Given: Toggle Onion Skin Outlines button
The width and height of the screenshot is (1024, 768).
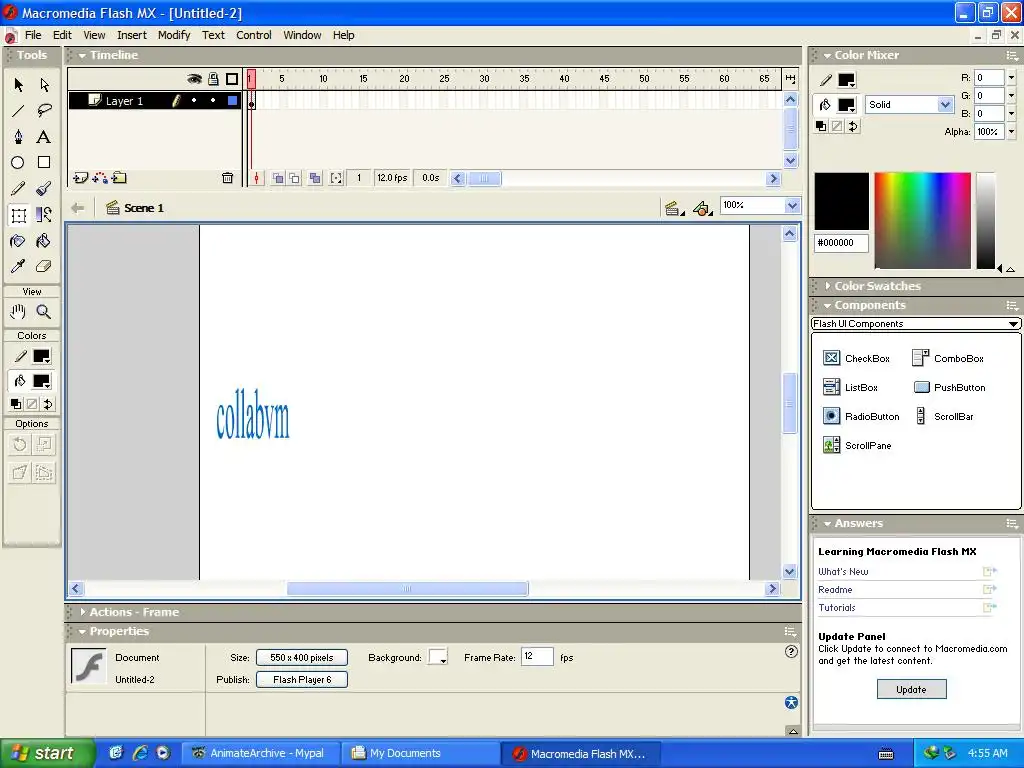Looking at the screenshot, I should (295, 178).
